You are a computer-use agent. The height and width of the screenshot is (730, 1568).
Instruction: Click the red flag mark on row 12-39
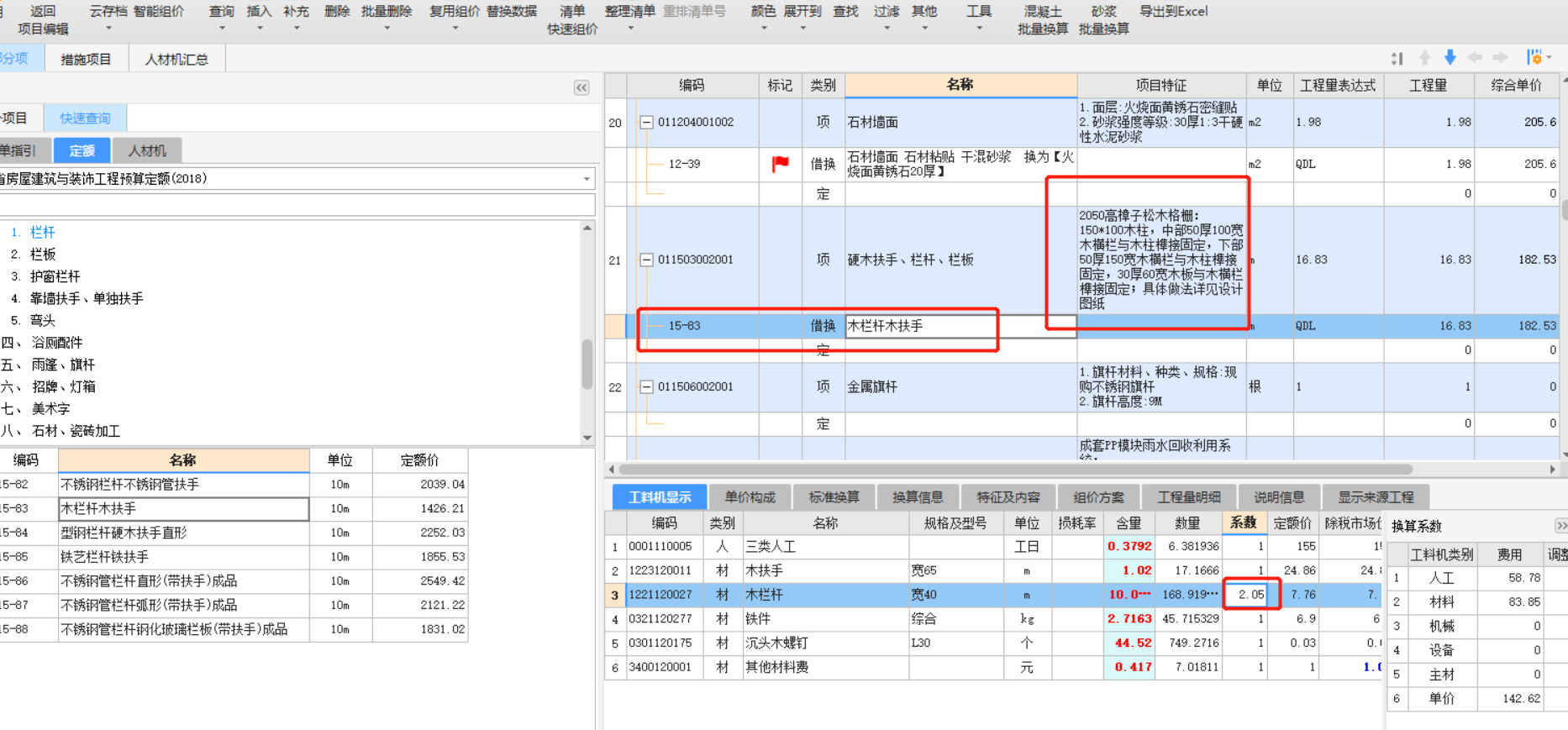pyautogui.click(x=781, y=164)
